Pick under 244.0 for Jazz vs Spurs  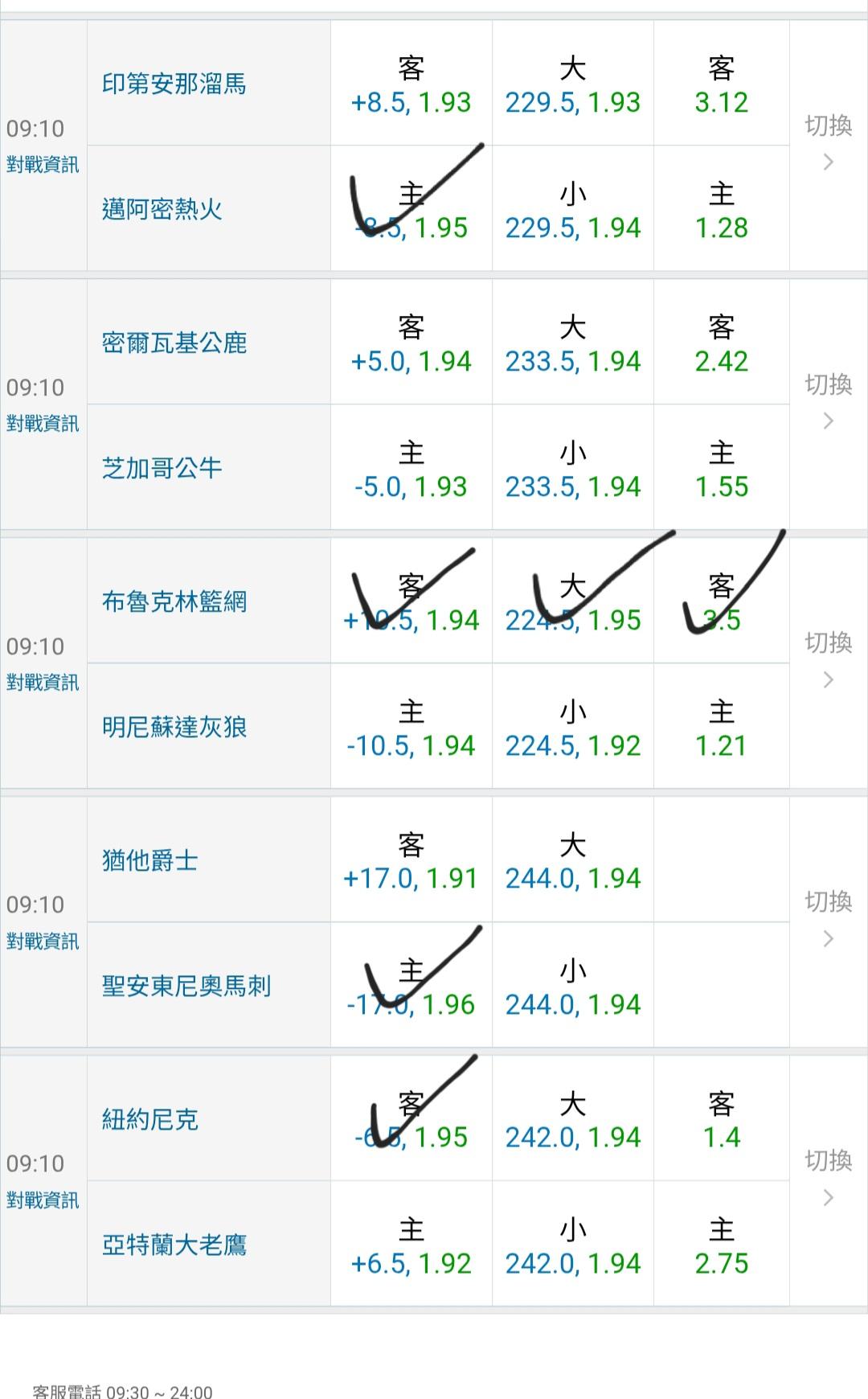tap(572, 987)
